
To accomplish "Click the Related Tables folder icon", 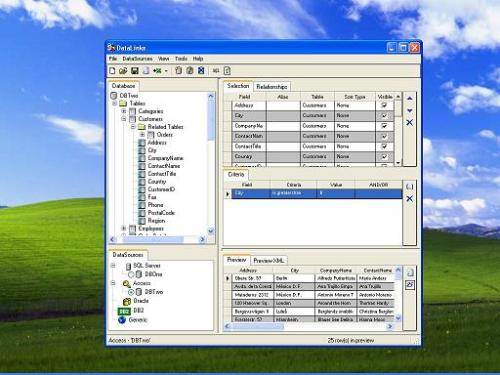I will click(x=142, y=127).
